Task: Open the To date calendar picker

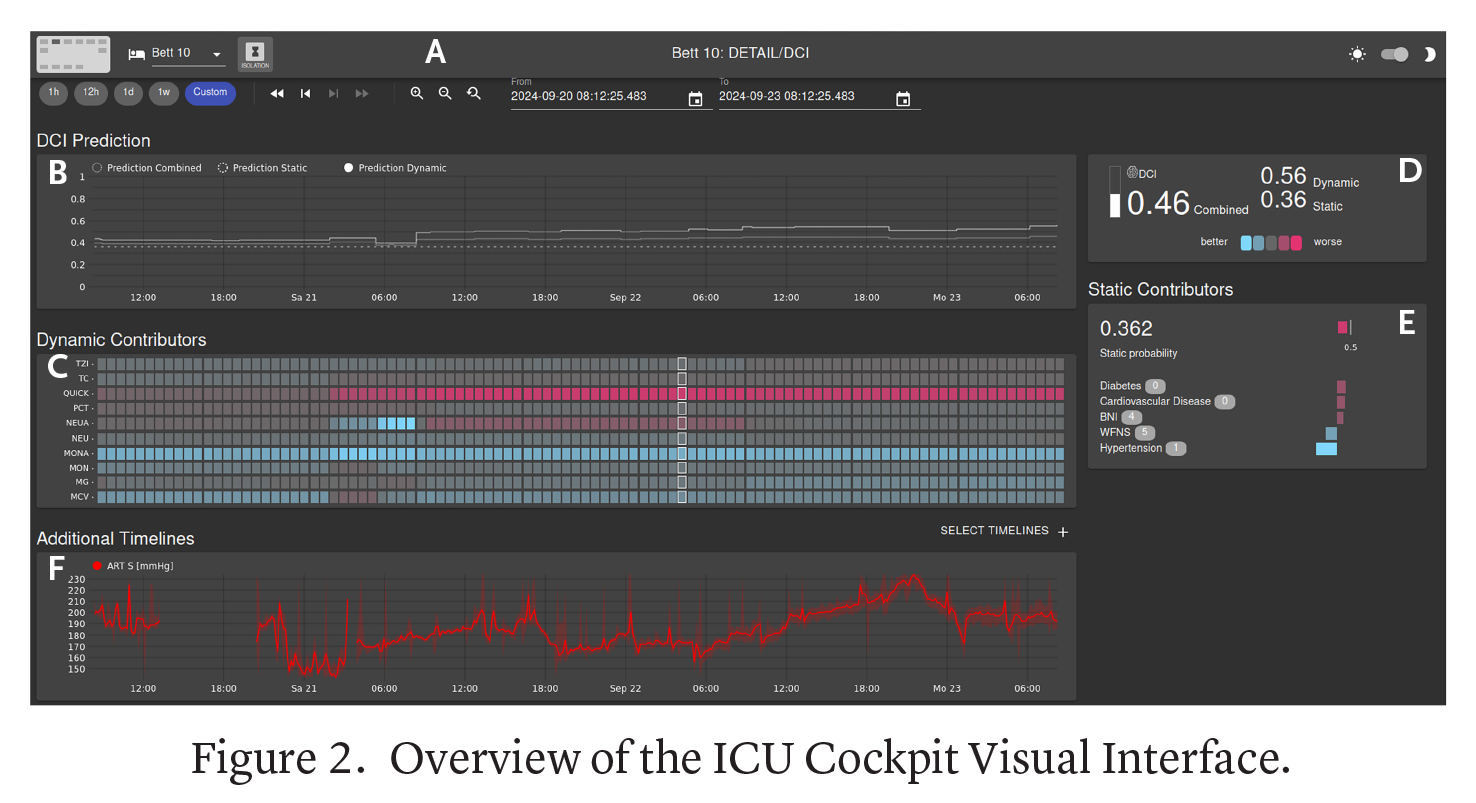Action: point(903,99)
